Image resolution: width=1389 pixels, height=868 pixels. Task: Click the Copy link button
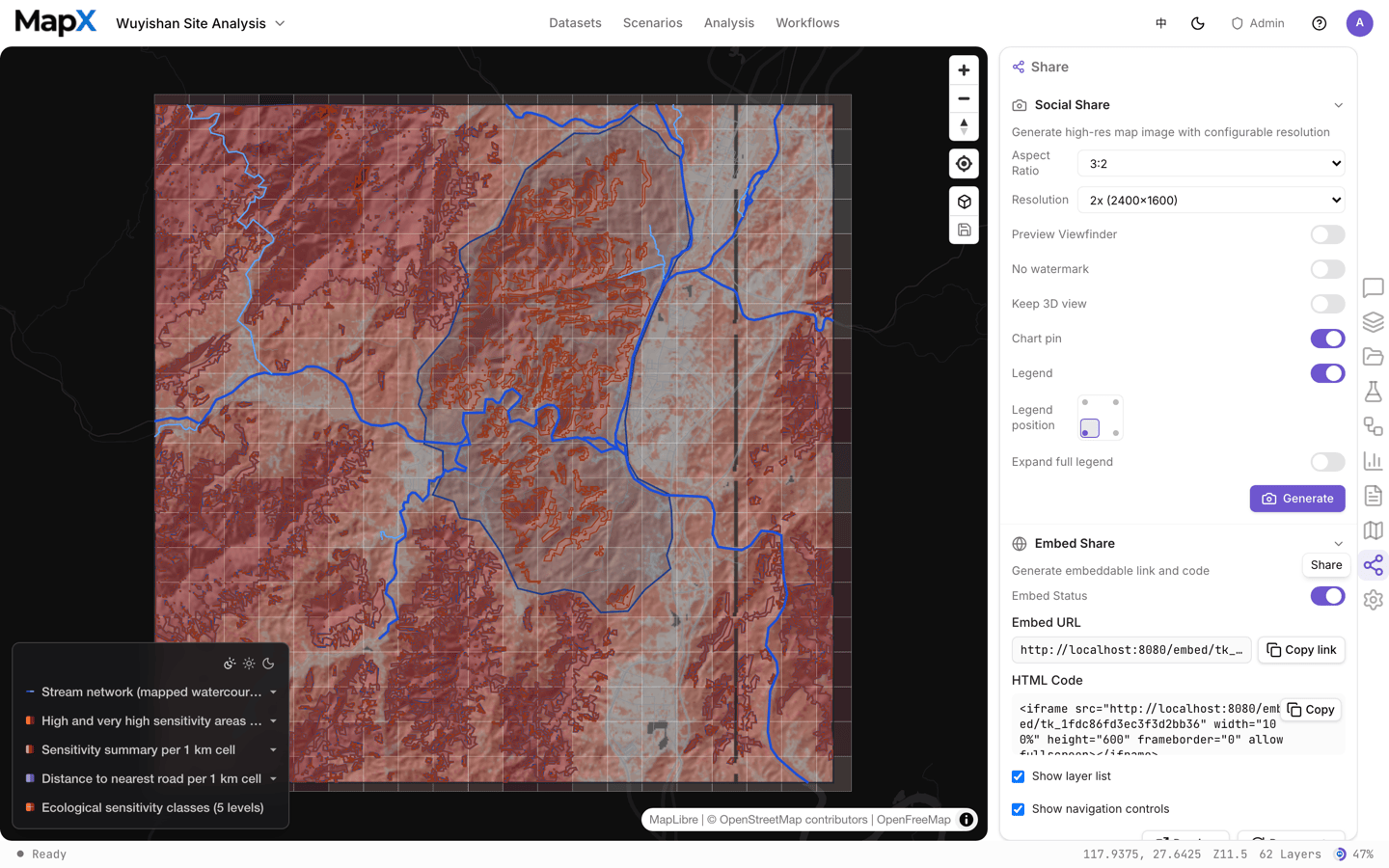click(x=1301, y=650)
